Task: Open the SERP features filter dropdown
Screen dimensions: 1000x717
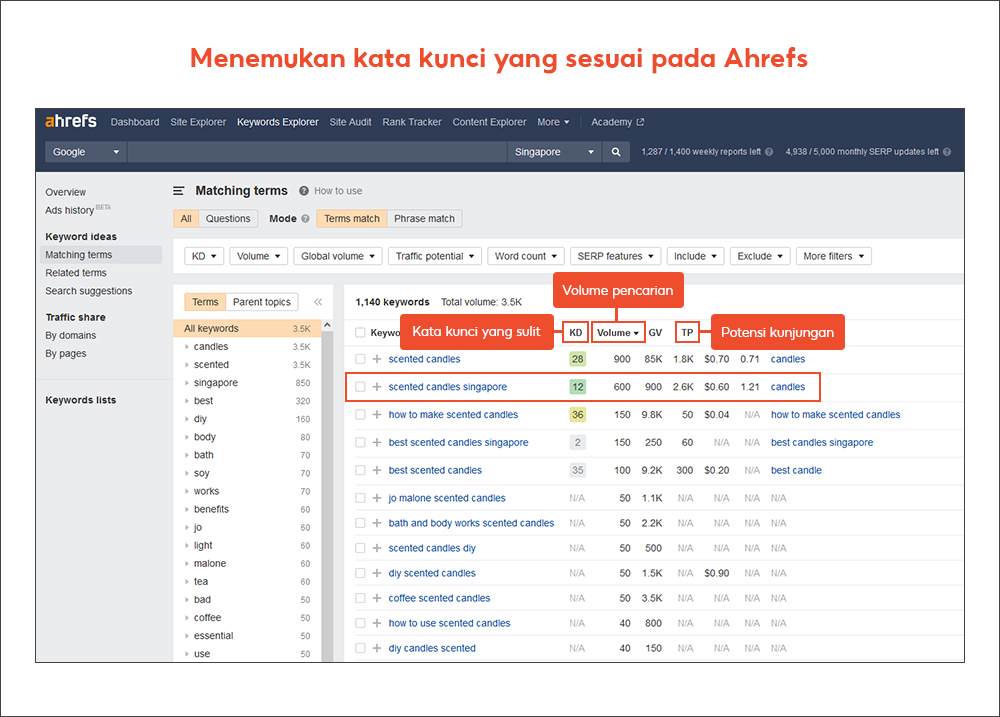Action: pos(615,256)
